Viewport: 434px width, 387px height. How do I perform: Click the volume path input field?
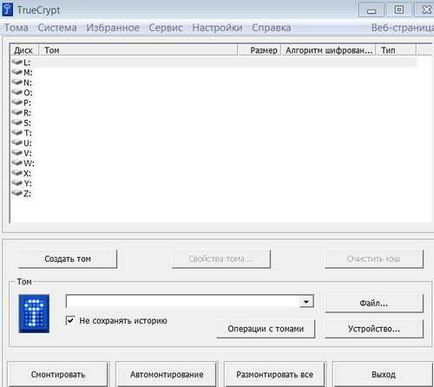[x=183, y=302]
